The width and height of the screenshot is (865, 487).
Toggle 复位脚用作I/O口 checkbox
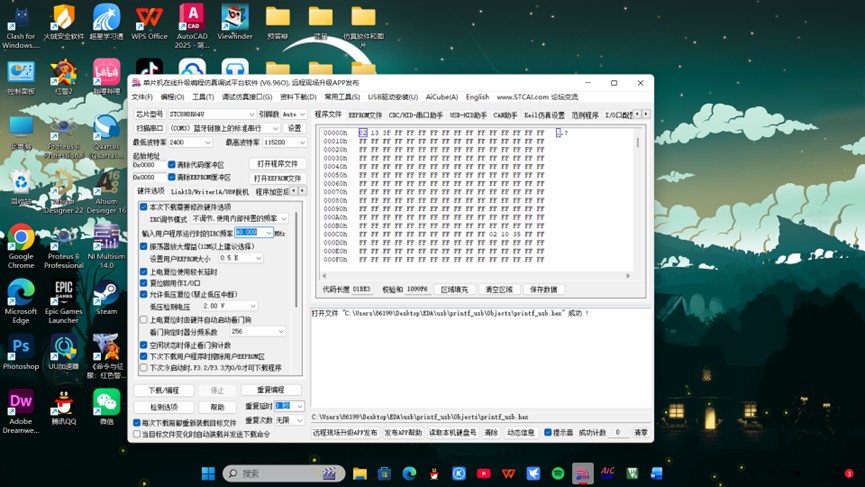pos(143,283)
